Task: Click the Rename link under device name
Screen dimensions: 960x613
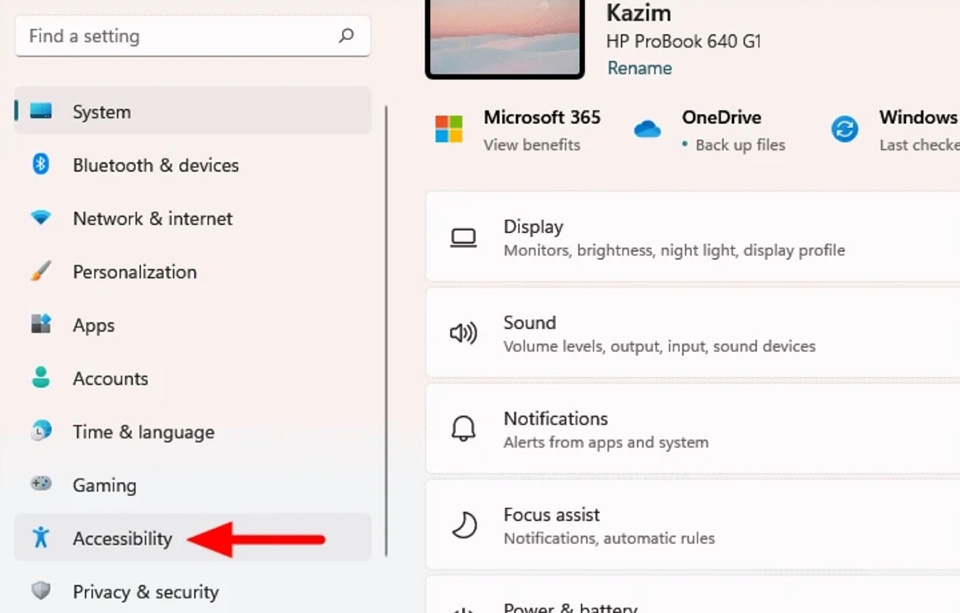Action: pyautogui.click(x=639, y=68)
